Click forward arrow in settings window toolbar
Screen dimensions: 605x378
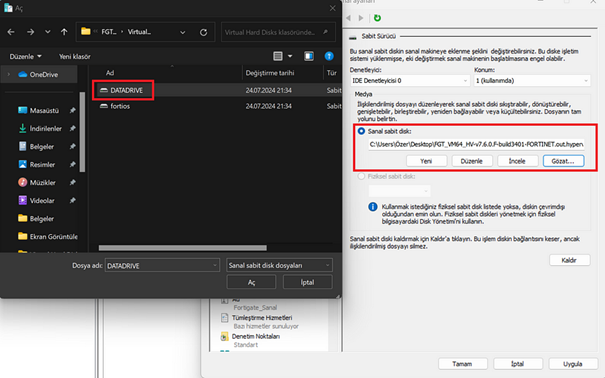pos(361,18)
